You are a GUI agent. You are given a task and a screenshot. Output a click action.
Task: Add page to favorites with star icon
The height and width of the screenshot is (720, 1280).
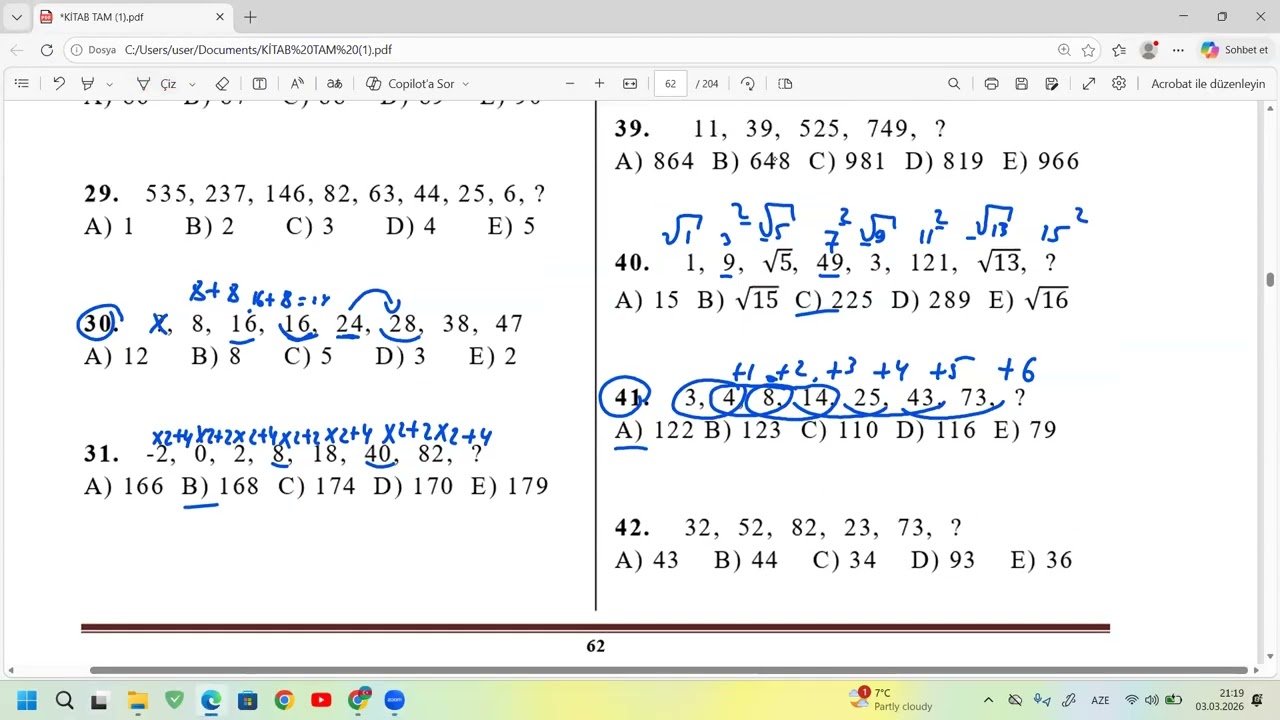coord(1089,50)
